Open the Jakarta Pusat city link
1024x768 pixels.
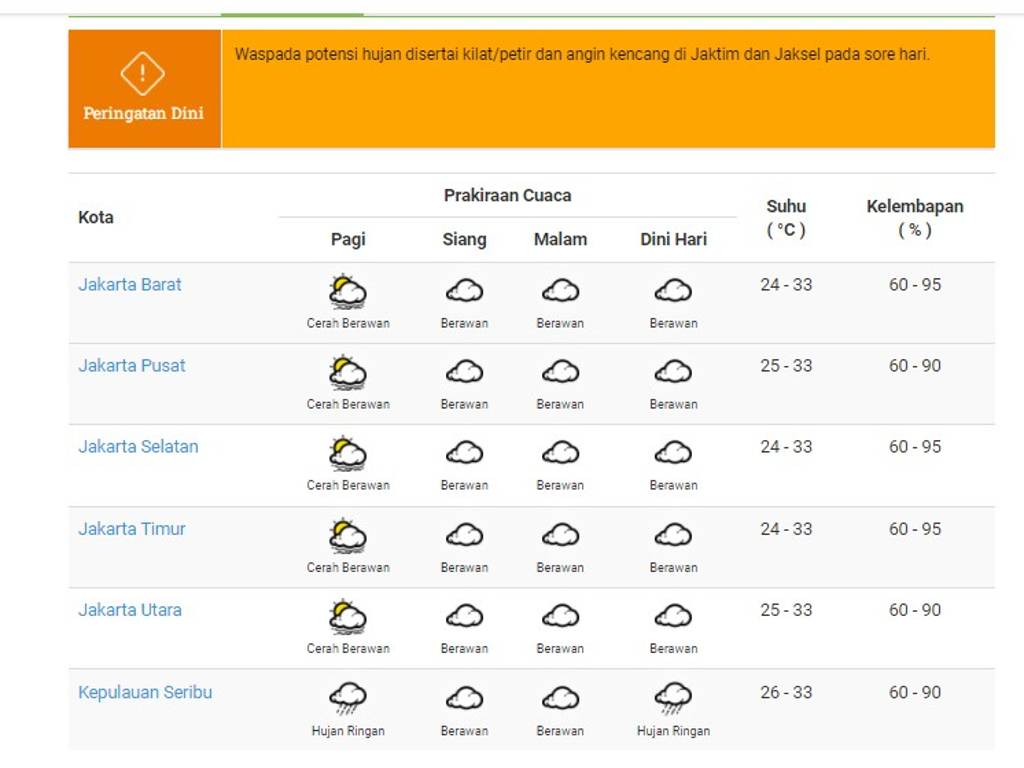coord(132,365)
